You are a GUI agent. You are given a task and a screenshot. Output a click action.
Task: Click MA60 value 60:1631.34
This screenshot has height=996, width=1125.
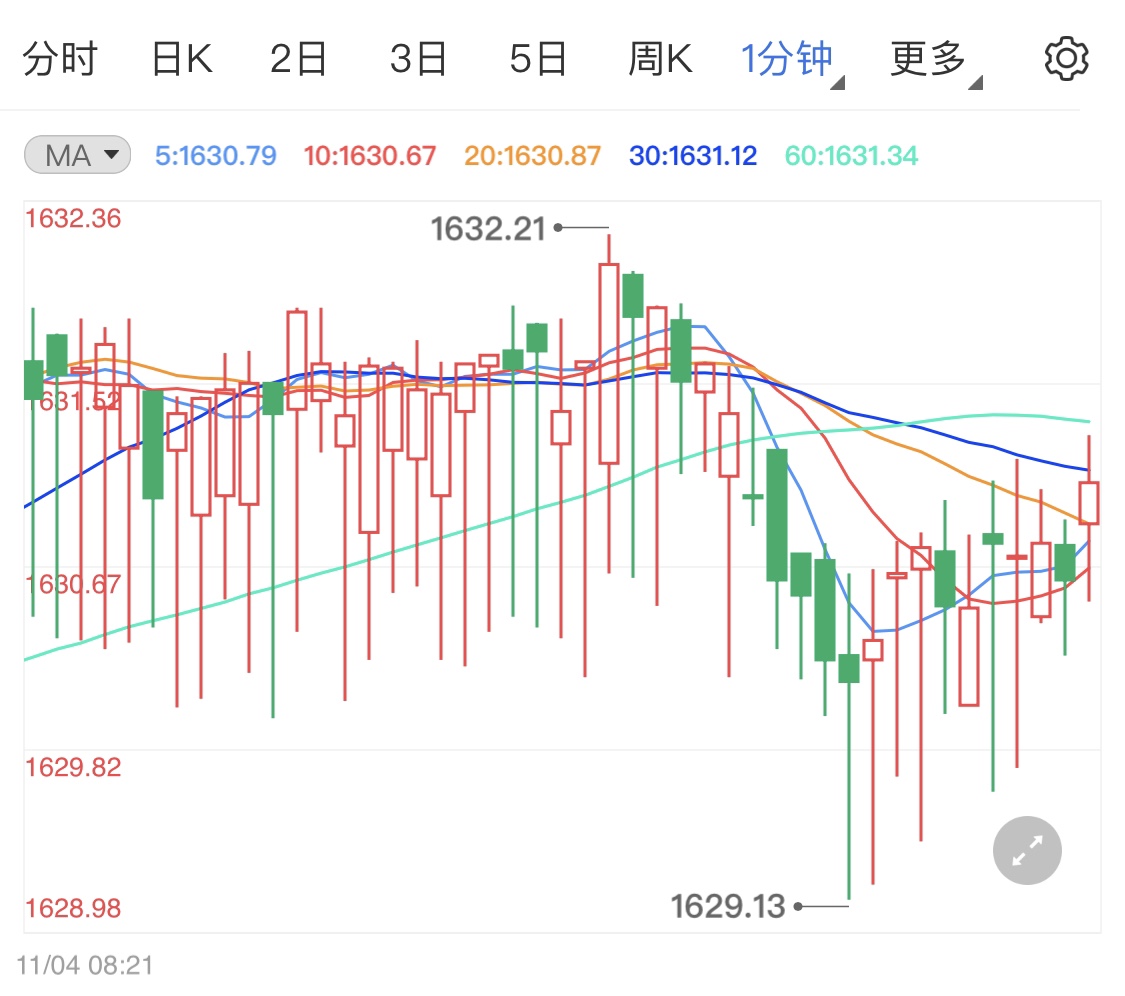pyautogui.click(x=851, y=156)
